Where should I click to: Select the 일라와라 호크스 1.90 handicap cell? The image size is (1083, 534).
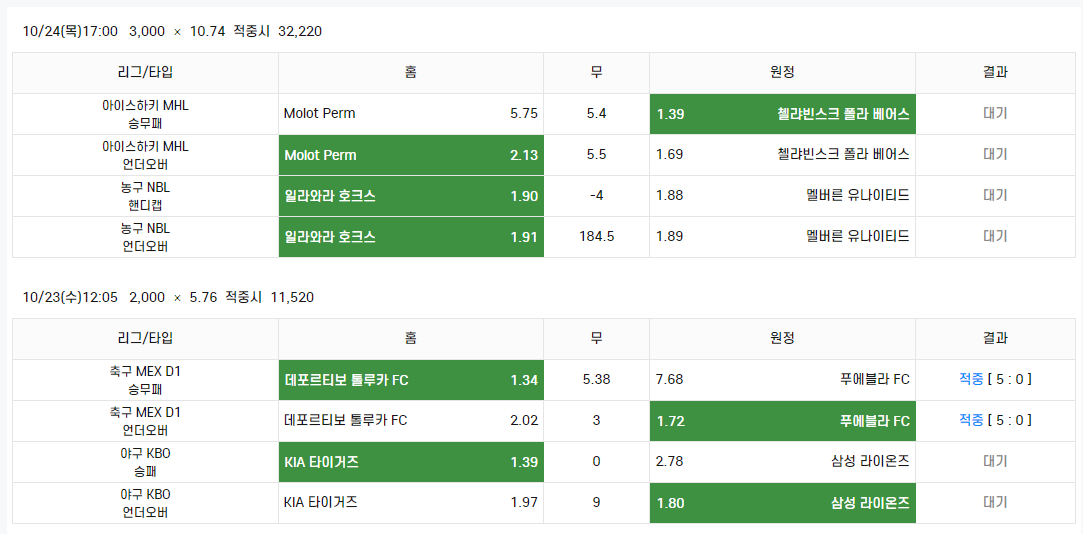tap(411, 196)
